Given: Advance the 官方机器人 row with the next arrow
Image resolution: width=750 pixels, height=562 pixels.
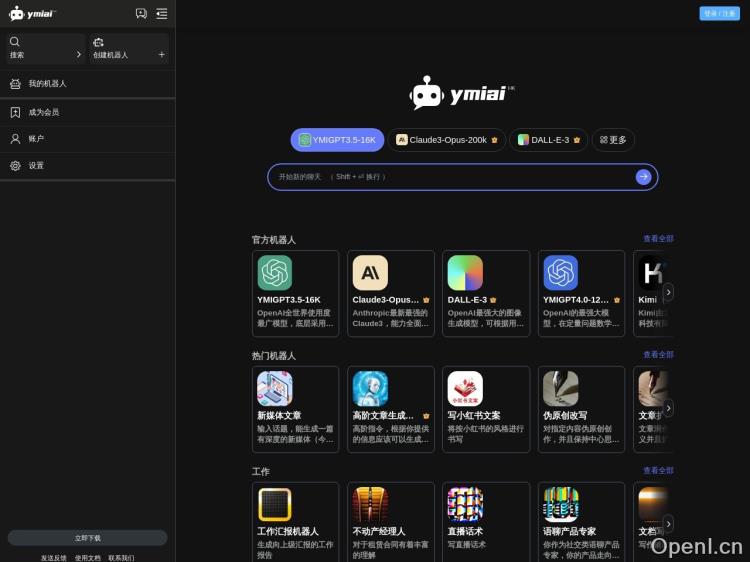Looking at the screenshot, I should tap(668, 292).
